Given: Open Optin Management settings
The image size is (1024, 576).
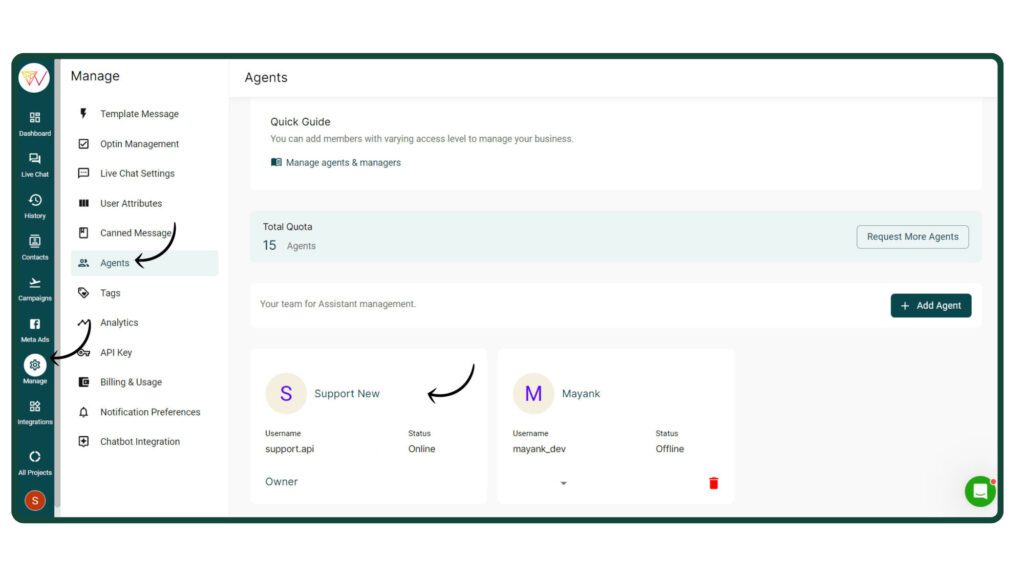Looking at the screenshot, I should pyautogui.click(x=139, y=144).
